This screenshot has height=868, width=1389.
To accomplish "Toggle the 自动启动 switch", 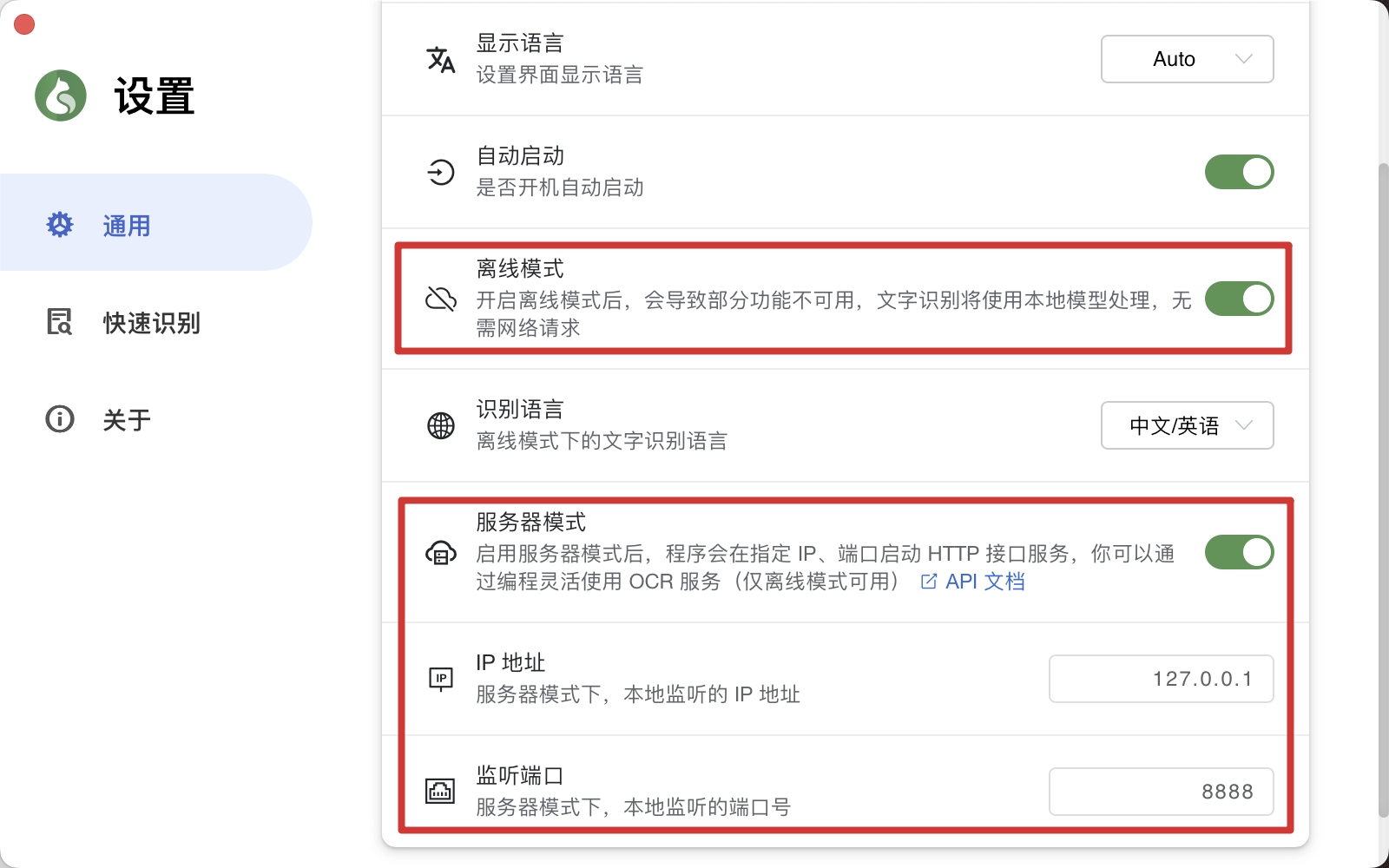I will click(x=1239, y=172).
